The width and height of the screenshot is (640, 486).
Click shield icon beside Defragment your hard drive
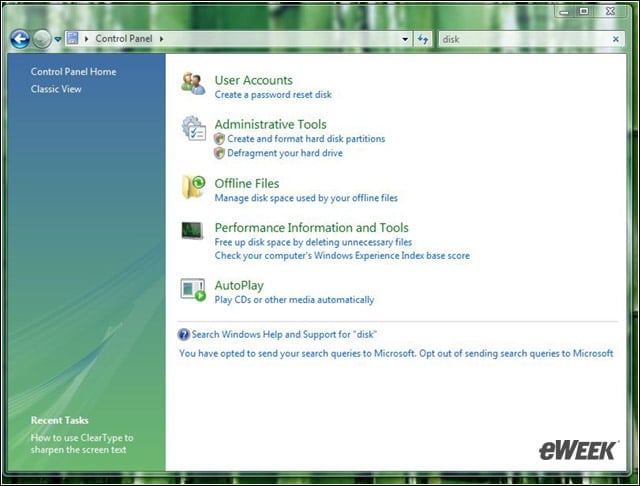pyautogui.click(x=219, y=153)
